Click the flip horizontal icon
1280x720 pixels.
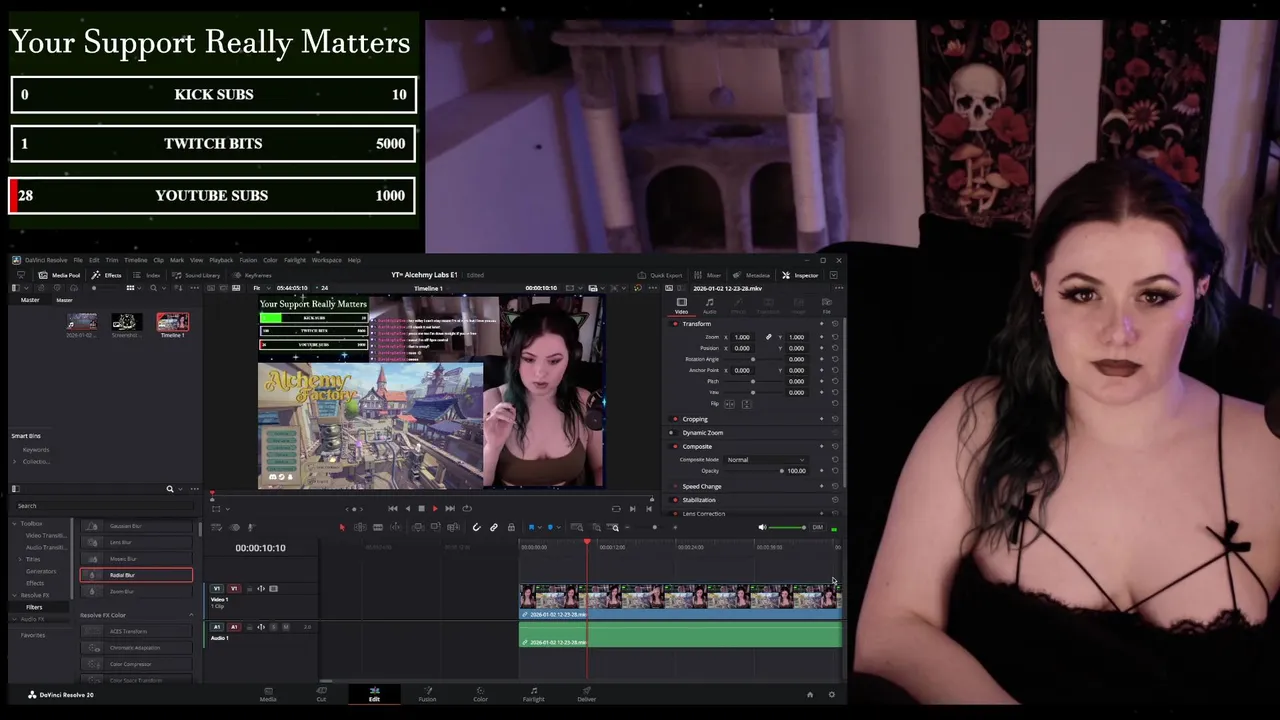(x=729, y=404)
